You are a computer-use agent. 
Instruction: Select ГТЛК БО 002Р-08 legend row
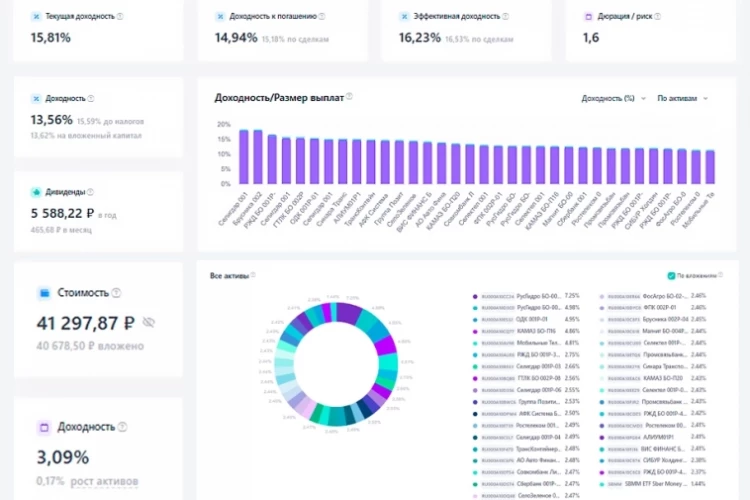click(x=526, y=378)
